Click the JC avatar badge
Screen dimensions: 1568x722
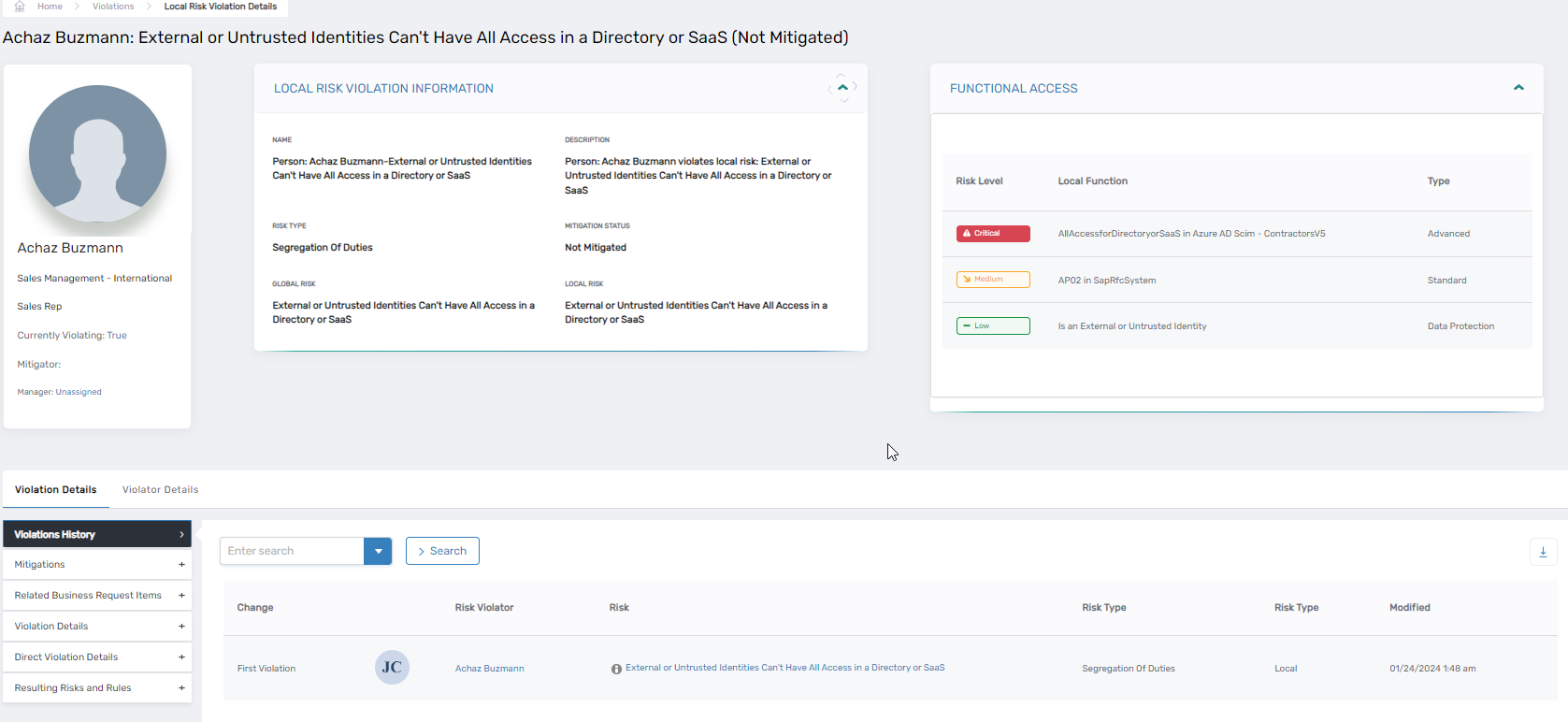[x=392, y=668]
